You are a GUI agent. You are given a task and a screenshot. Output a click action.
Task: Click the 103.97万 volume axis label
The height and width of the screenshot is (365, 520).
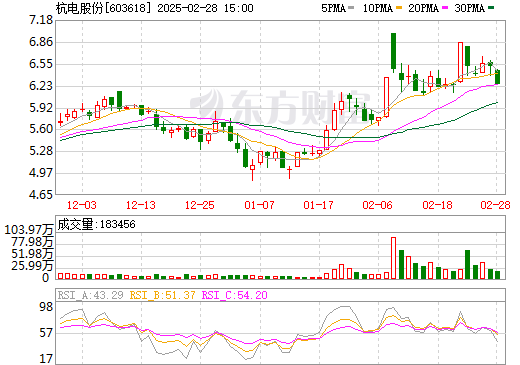pos(29,230)
